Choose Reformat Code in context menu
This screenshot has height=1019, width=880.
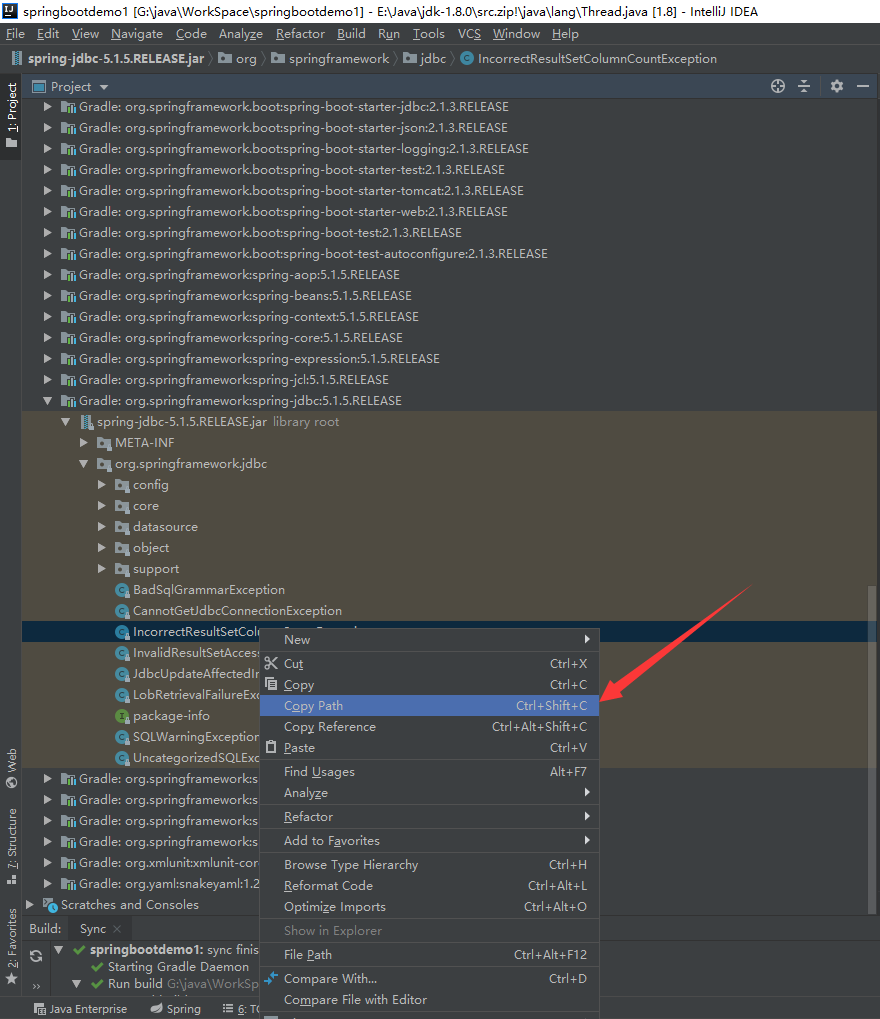[x=429, y=886]
